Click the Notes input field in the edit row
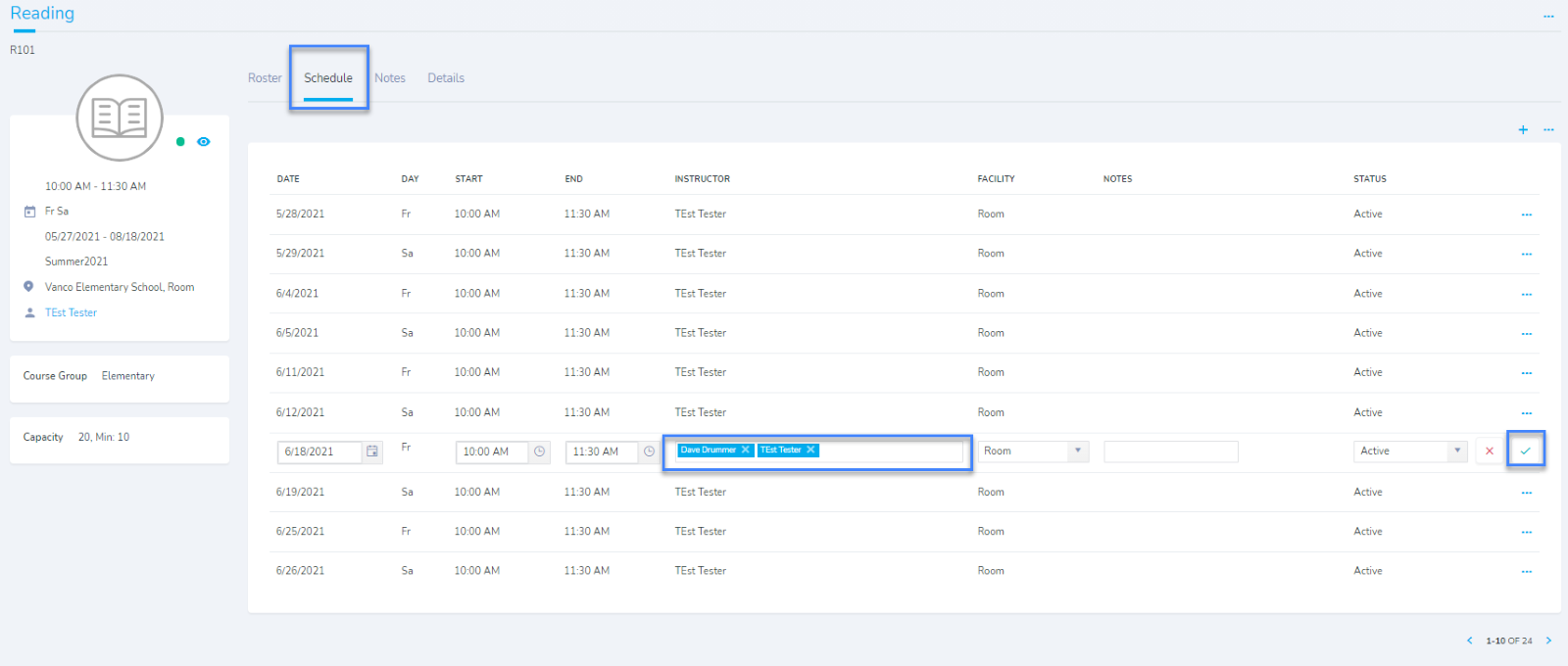This screenshot has height=666, width=1568. pyautogui.click(x=1170, y=452)
